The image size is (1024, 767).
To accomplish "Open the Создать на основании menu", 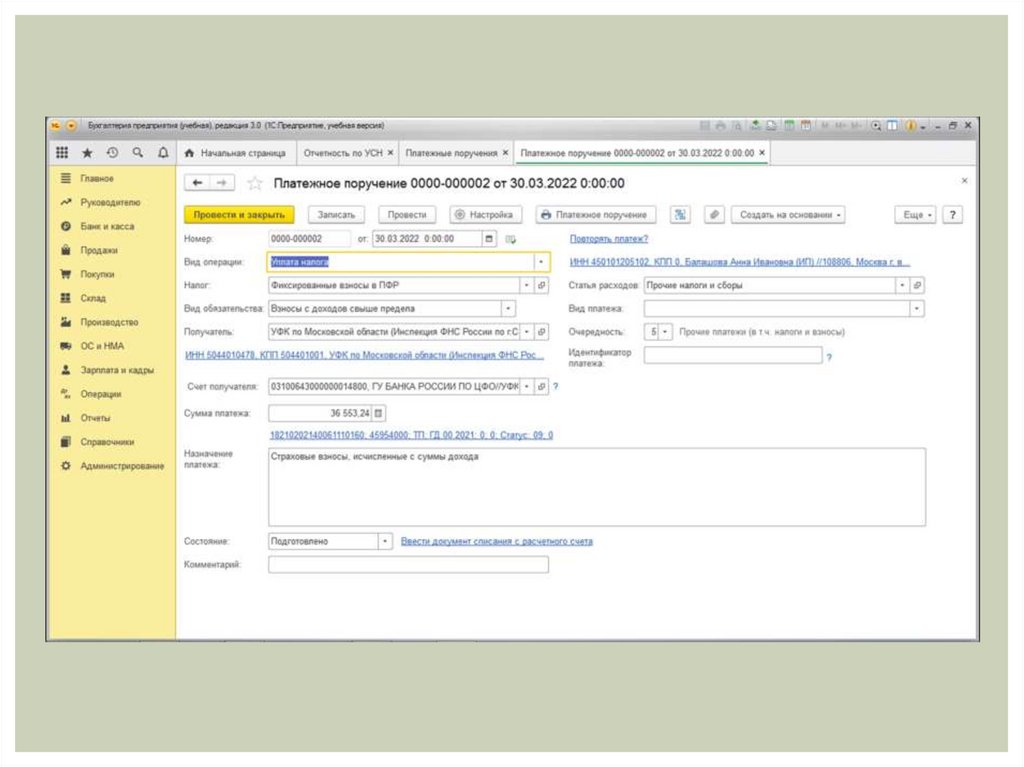I will point(789,215).
